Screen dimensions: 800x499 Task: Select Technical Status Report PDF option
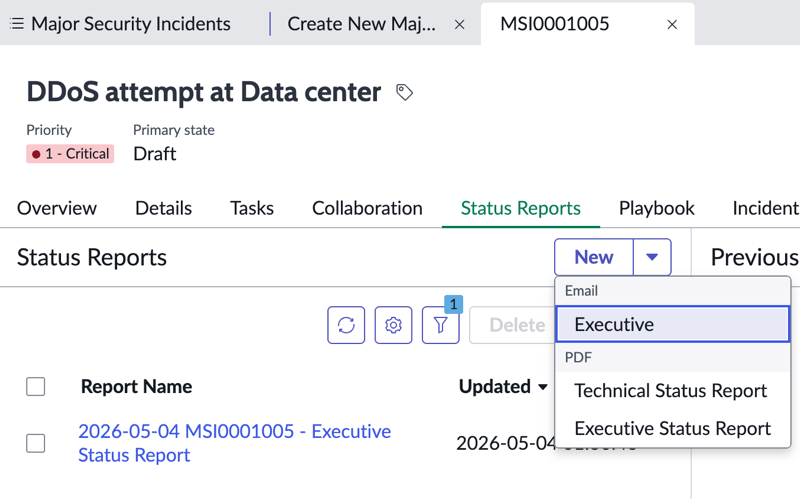tap(672, 390)
